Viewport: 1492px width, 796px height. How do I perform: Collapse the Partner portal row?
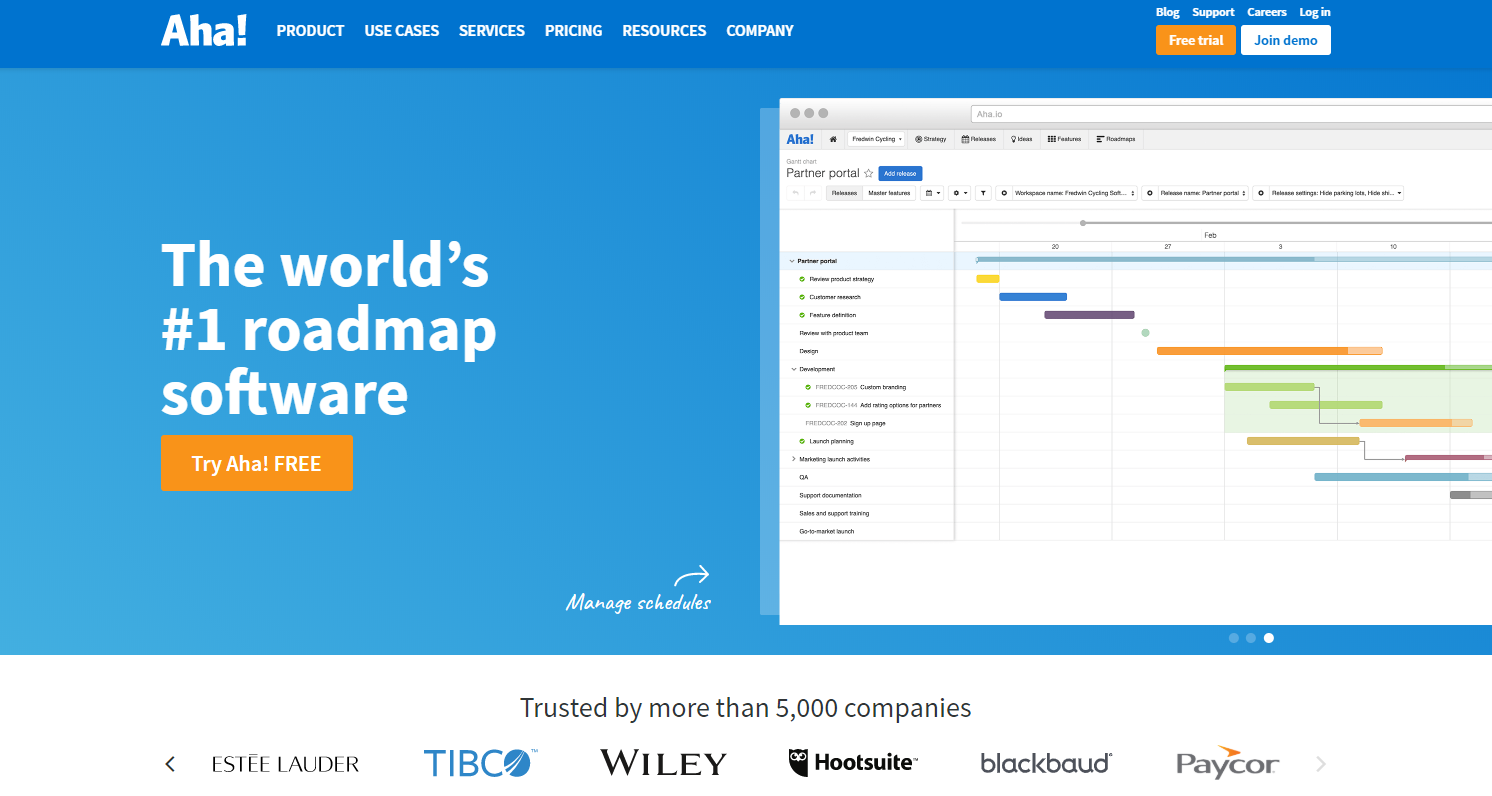pyautogui.click(x=792, y=261)
